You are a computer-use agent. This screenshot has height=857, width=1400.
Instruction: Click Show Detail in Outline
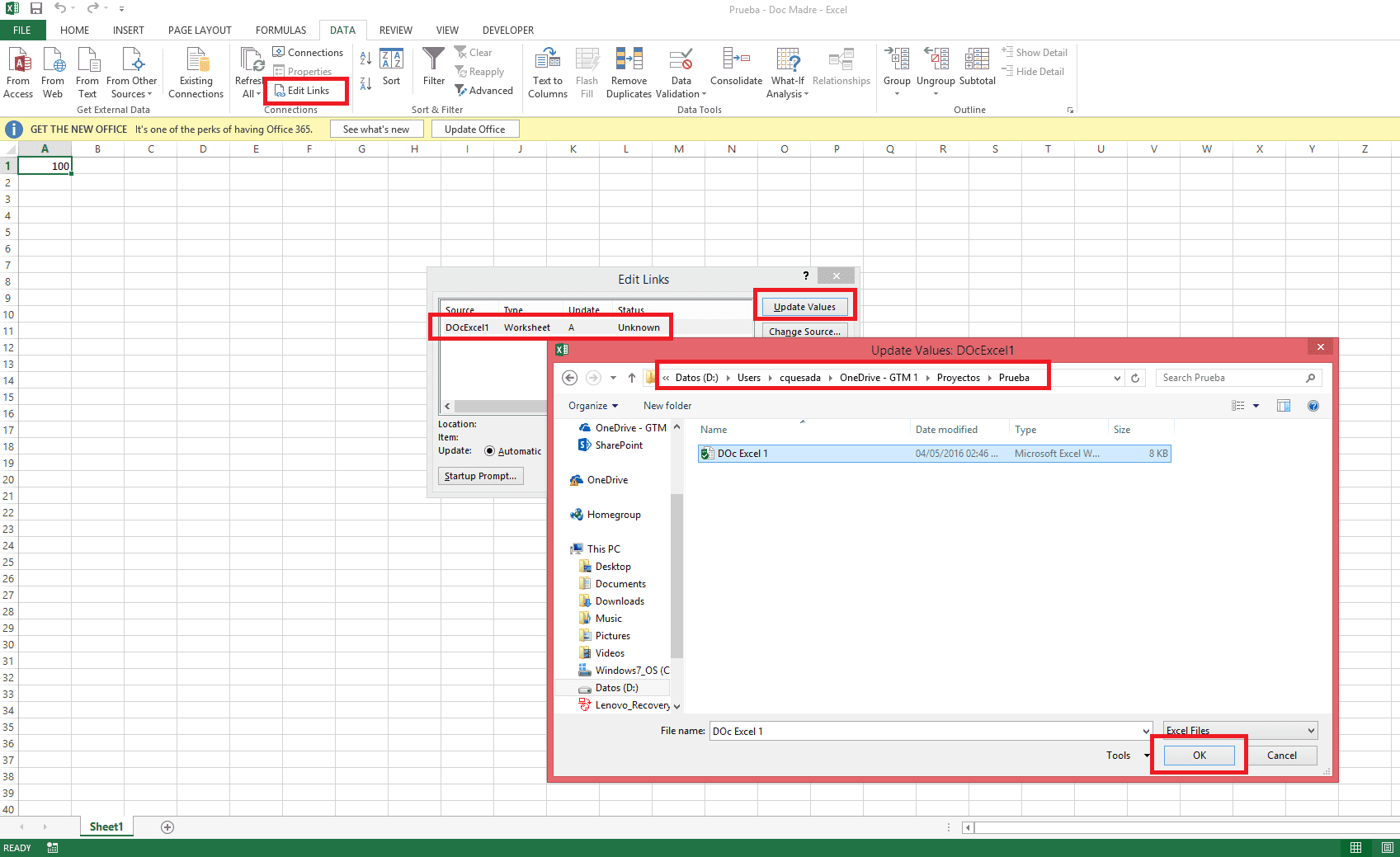(1035, 53)
